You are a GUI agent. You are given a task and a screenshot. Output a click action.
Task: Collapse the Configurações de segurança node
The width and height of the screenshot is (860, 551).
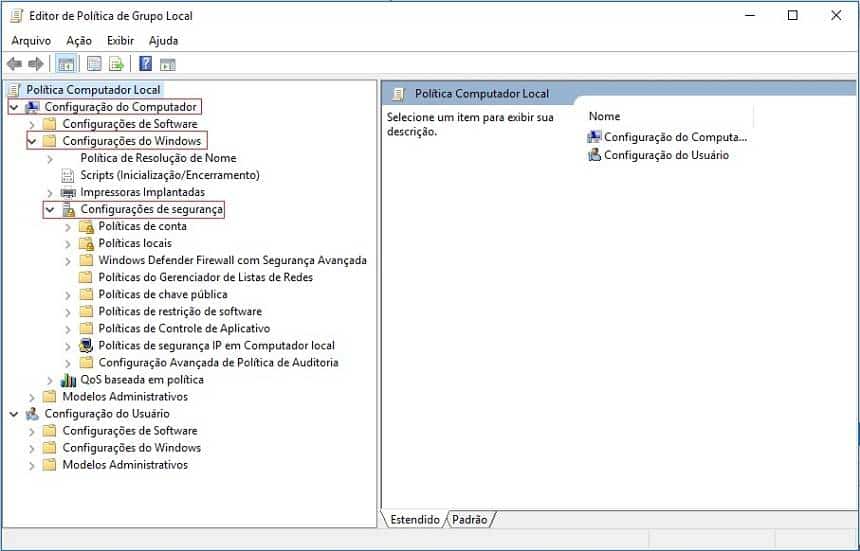click(50, 209)
